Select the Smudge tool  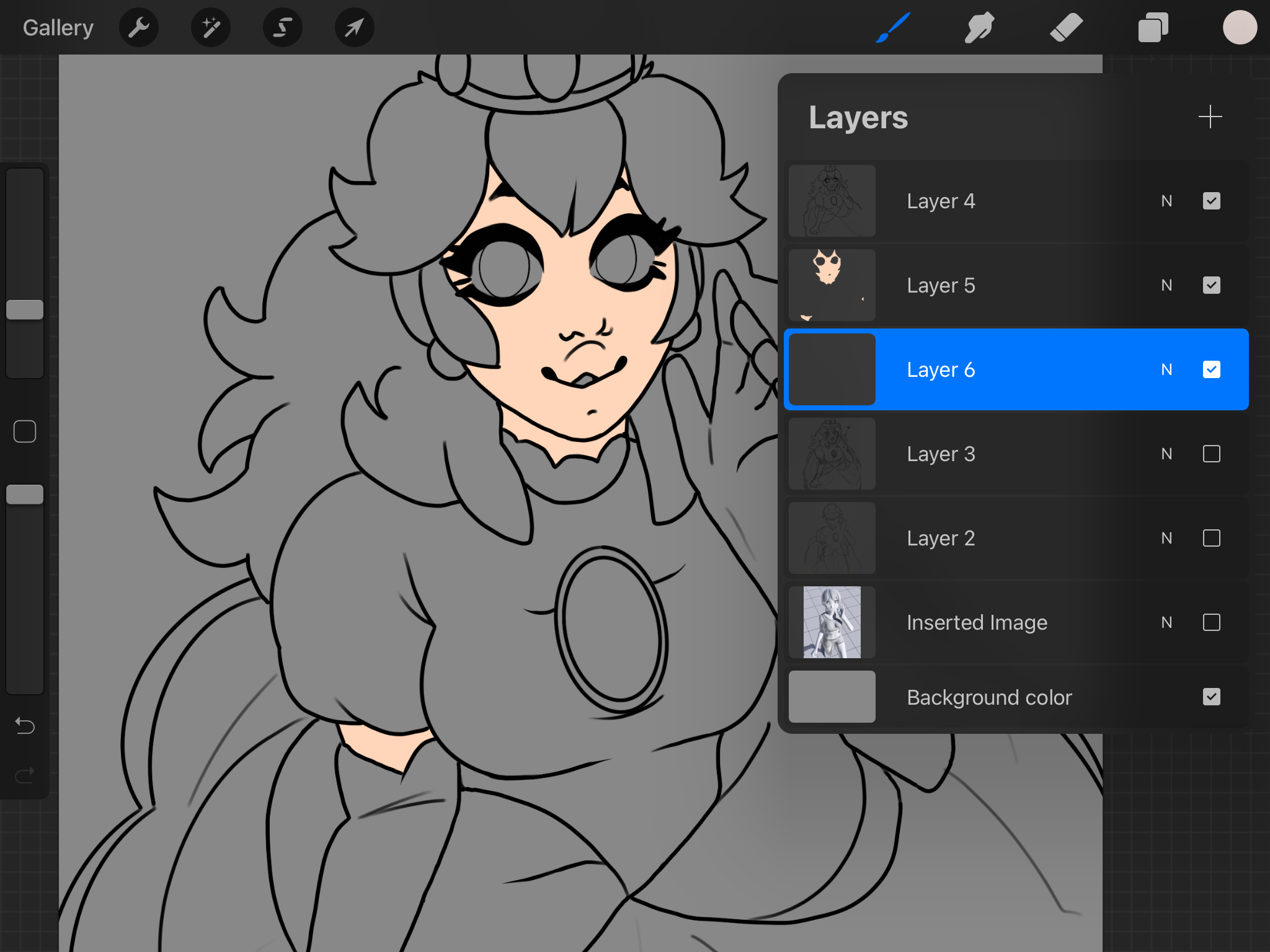(980, 27)
